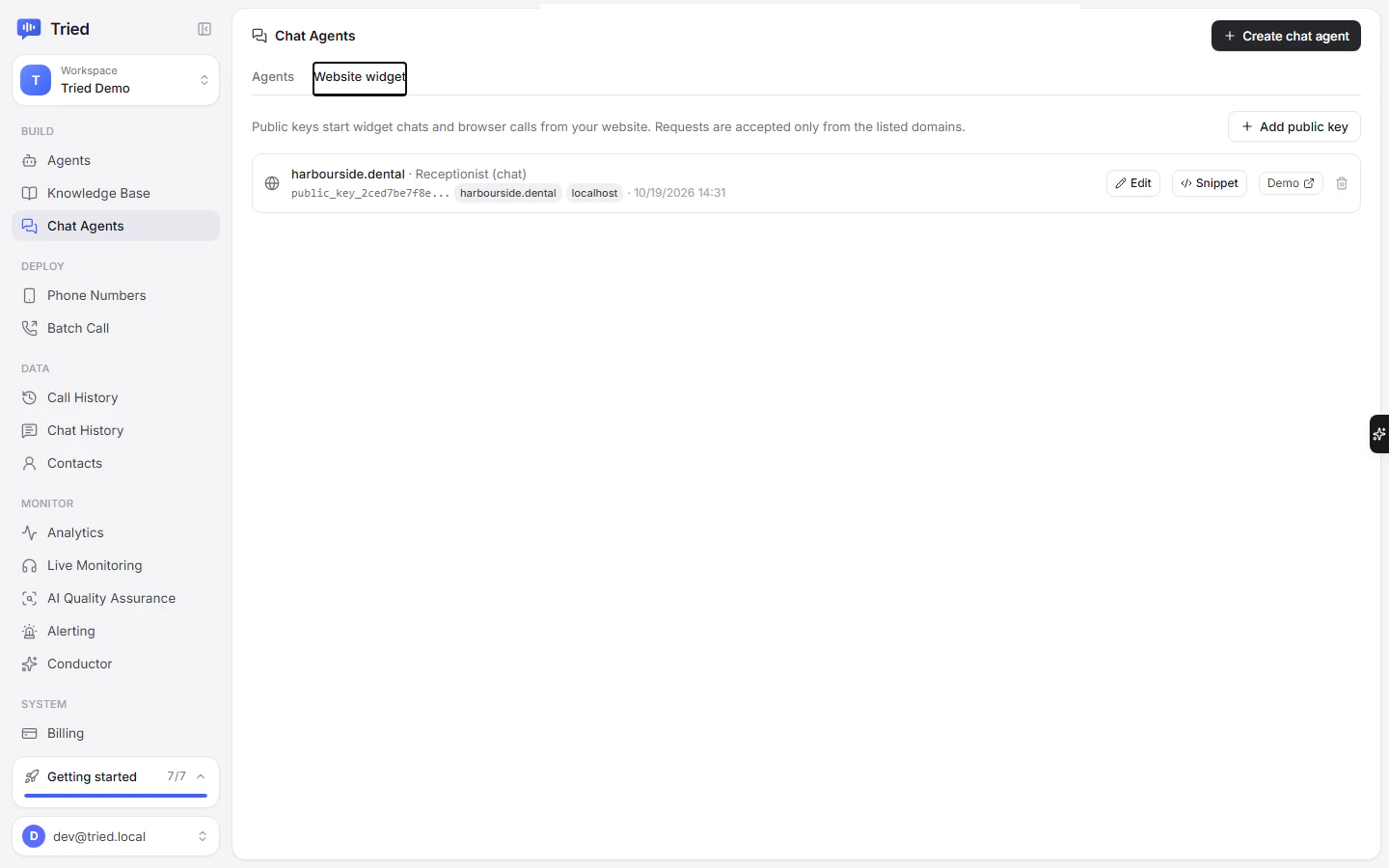Click the Agents robot icon in sidebar
The width and height of the screenshot is (1389, 868).
pos(30,161)
